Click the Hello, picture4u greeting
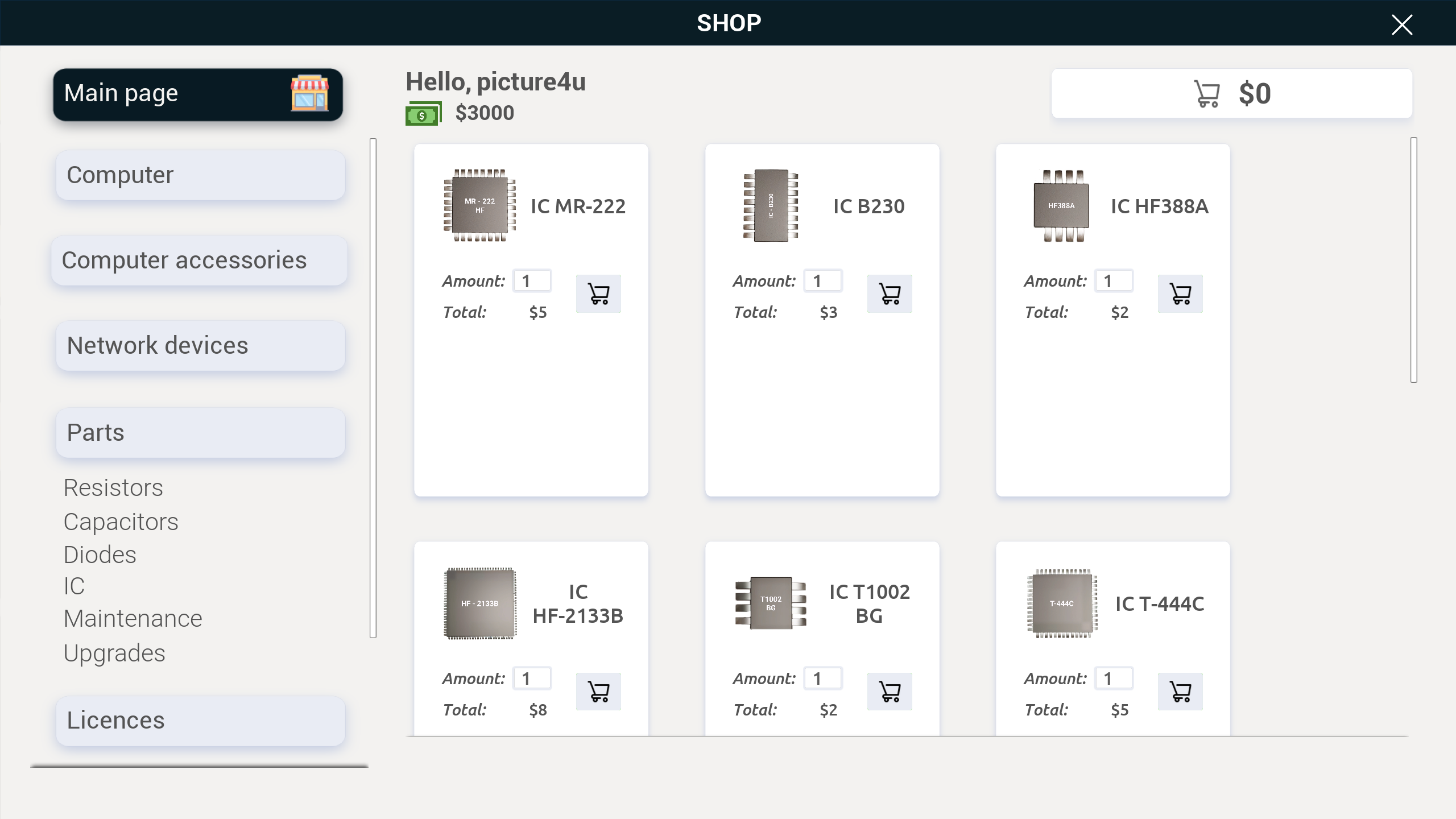The height and width of the screenshot is (819, 1456). (495, 82)
